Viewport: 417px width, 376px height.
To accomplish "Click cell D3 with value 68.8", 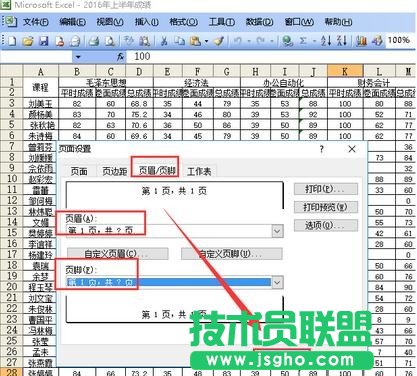I will [x=139, y=104].
